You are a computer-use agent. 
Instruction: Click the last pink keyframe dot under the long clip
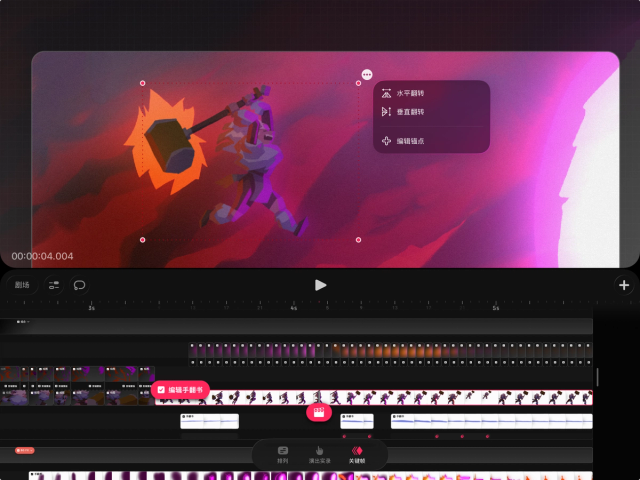coord(487,436)
